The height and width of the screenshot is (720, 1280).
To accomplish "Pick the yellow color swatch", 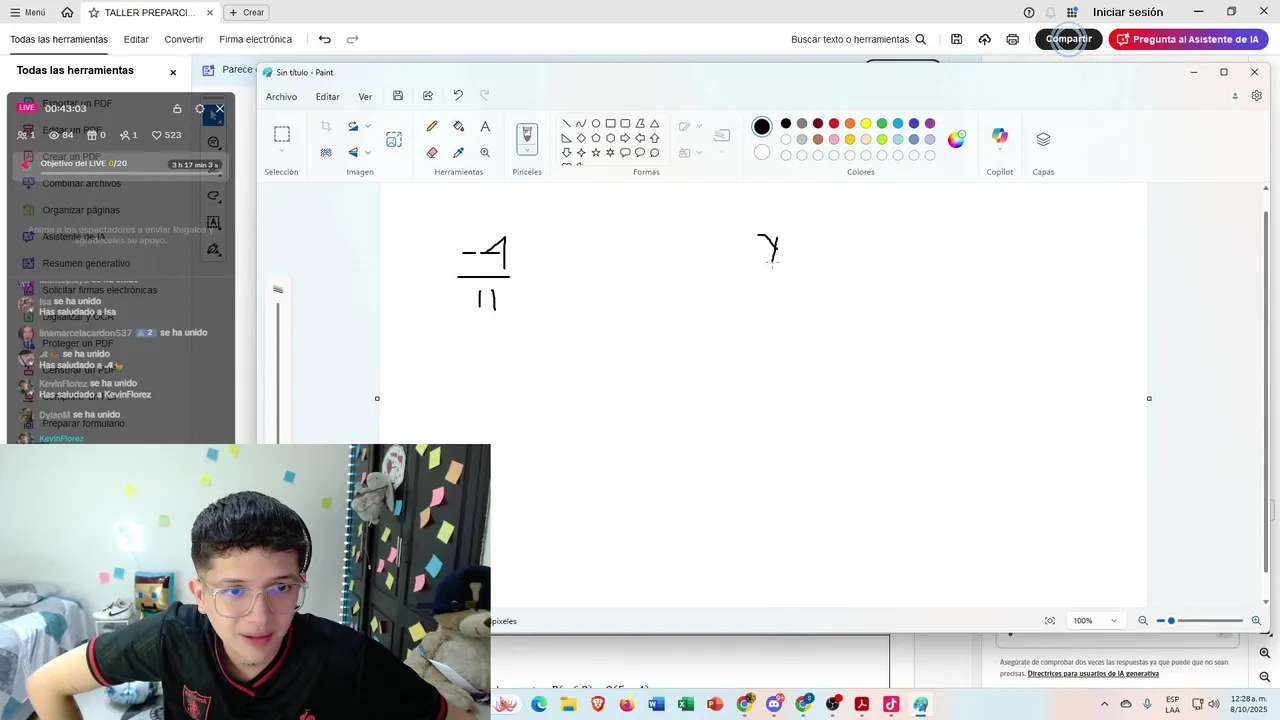I will 866,124.
